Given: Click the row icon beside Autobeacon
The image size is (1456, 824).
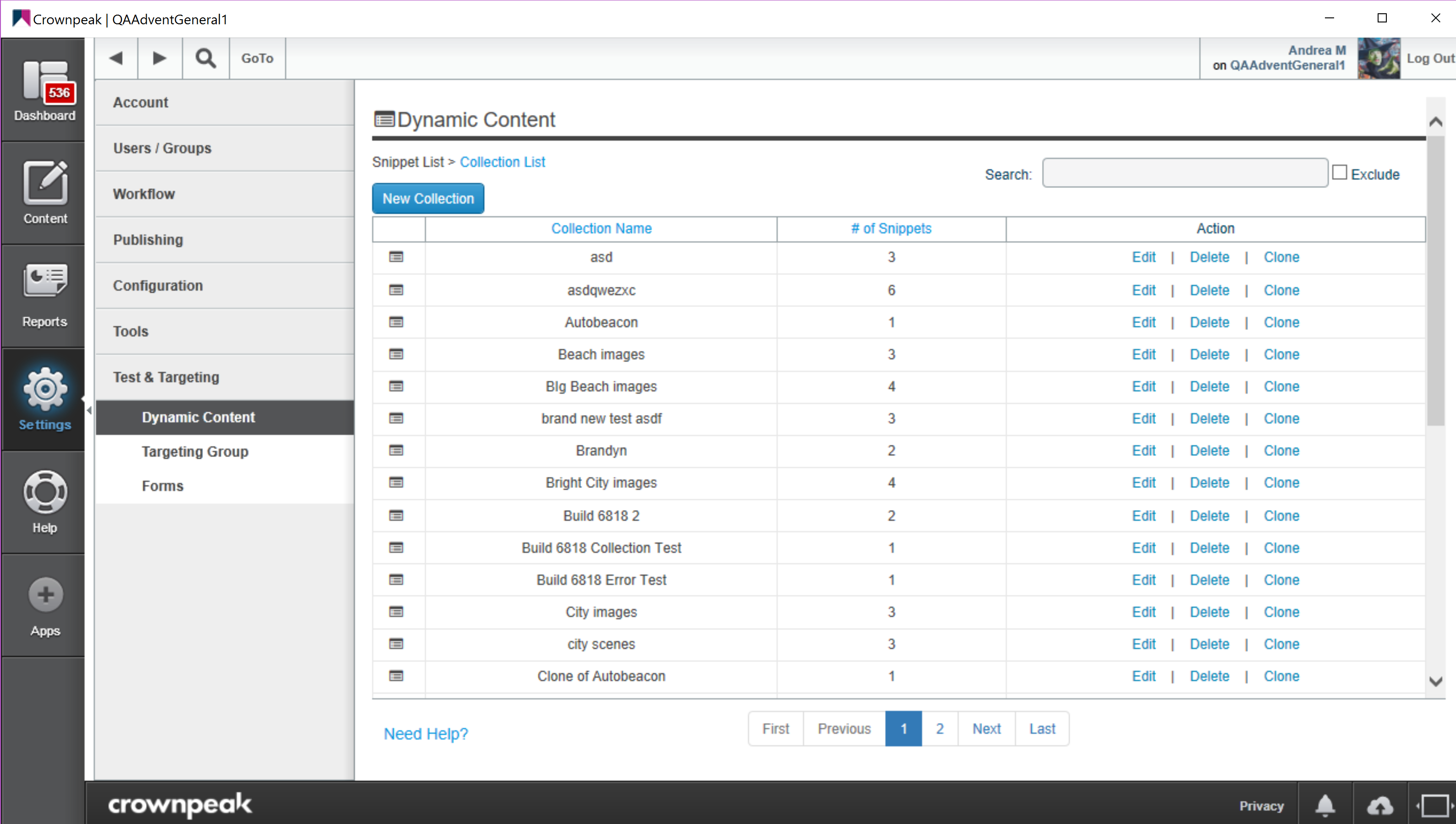Looking at the screenshot, I should 396,322.
